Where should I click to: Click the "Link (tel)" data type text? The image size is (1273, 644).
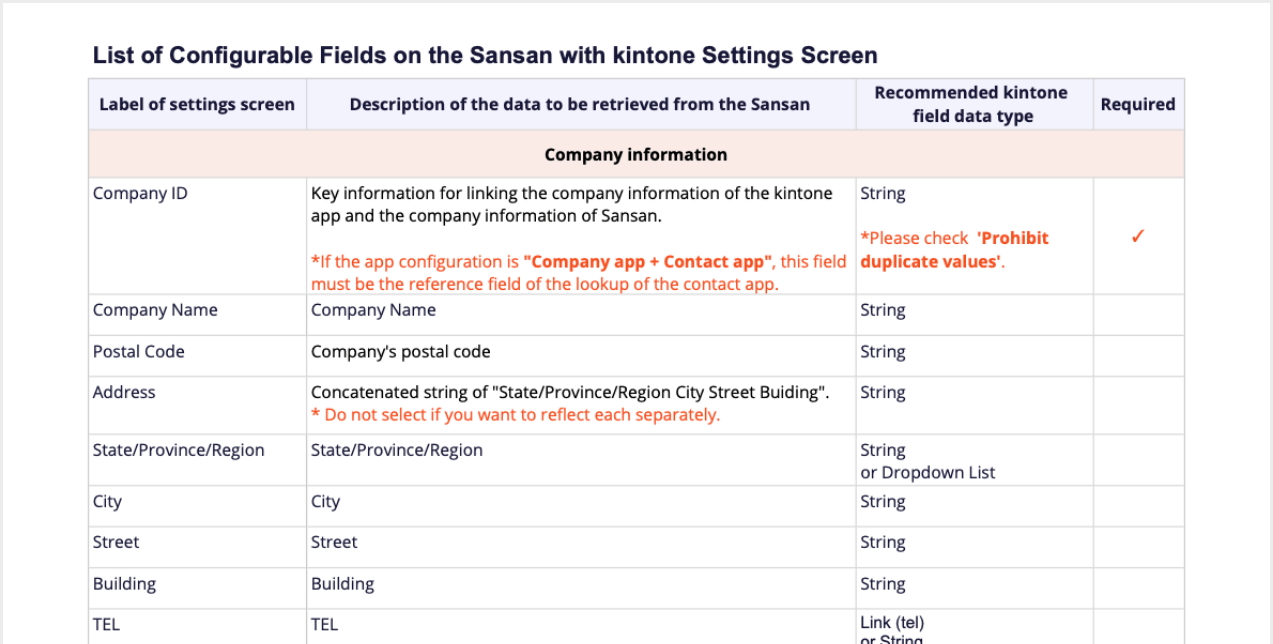(x=892, y=624)
